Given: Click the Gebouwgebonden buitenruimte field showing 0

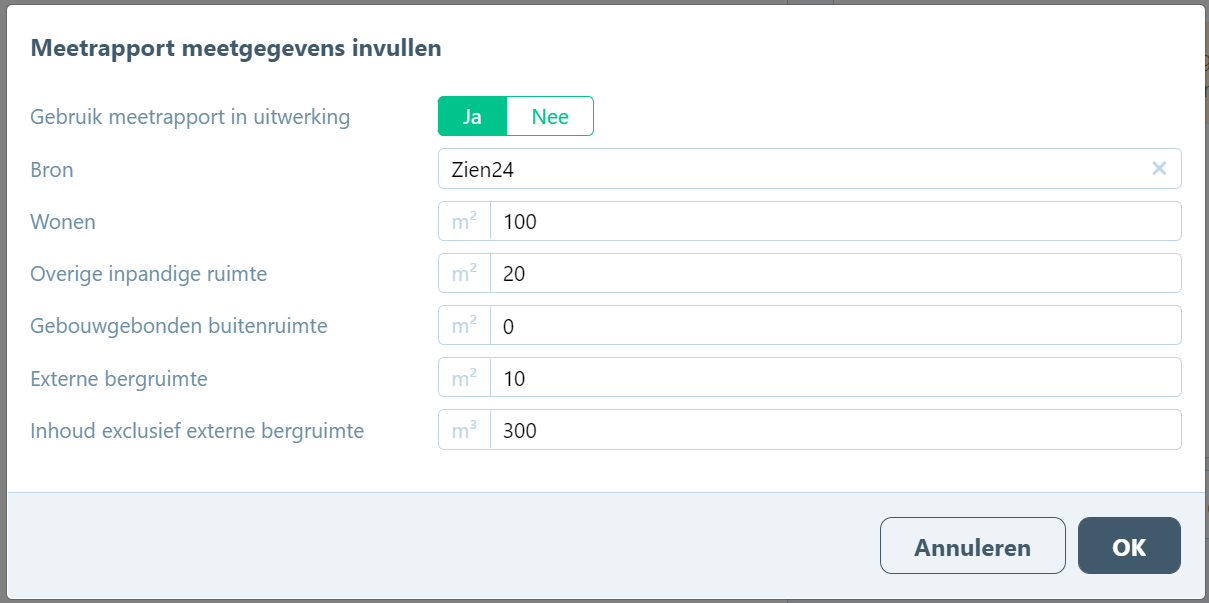Looking at the screenshot, I should pos(835,325).
